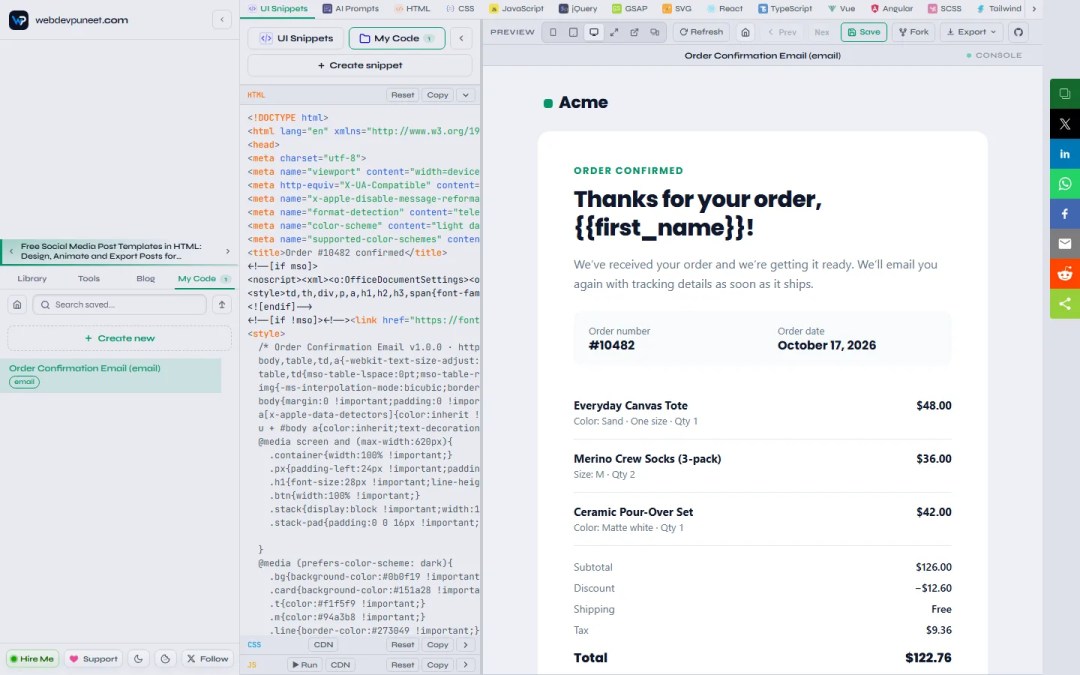Open preview in fullscreen expand icon
The image size is (1080, 675).
[x=614, y=32]
